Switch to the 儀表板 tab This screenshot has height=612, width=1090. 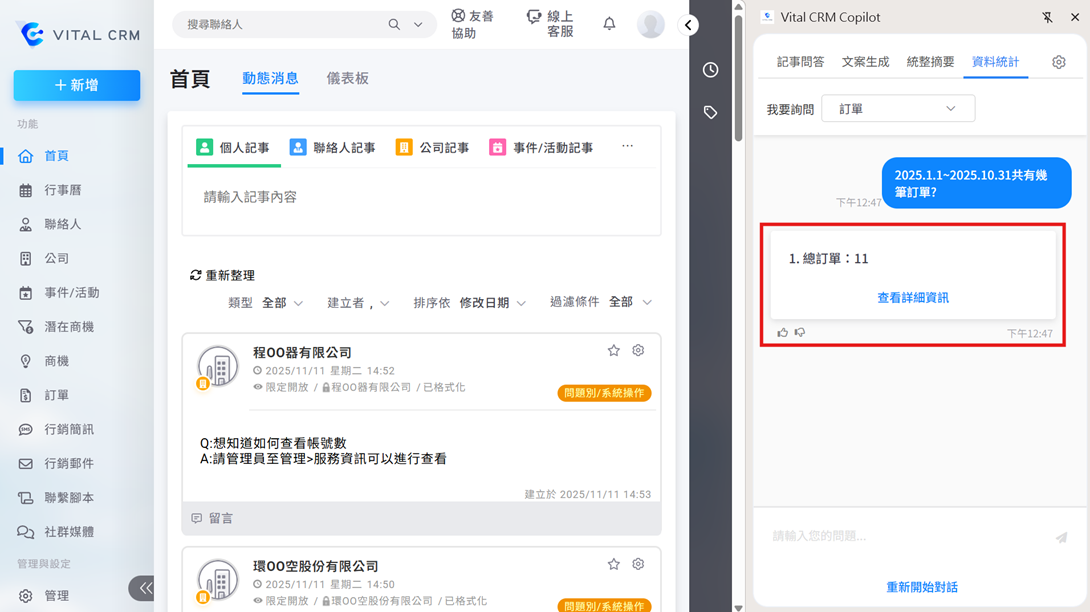point(347,79)
